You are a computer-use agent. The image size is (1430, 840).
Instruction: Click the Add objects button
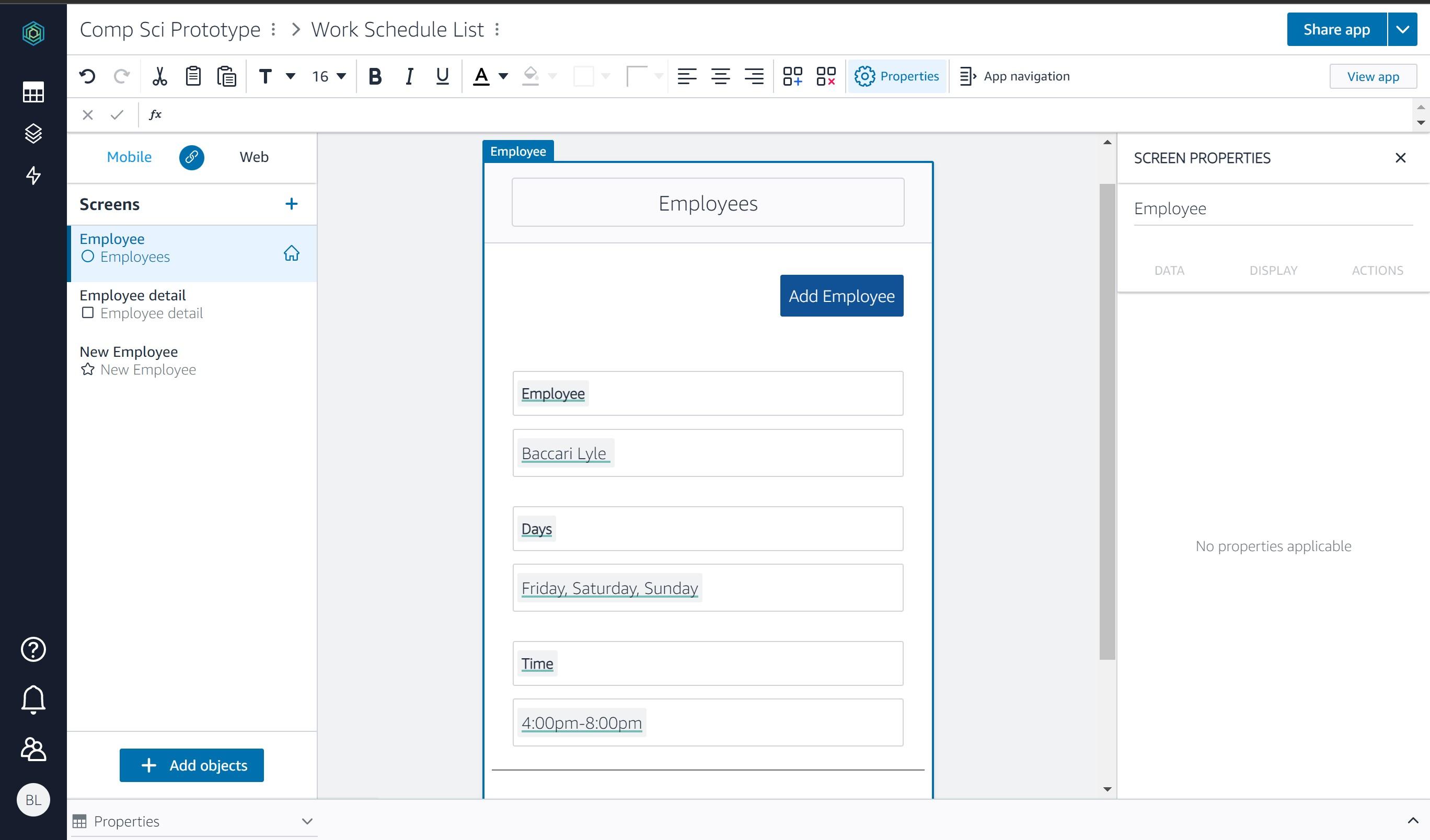(x=191, y=765)
